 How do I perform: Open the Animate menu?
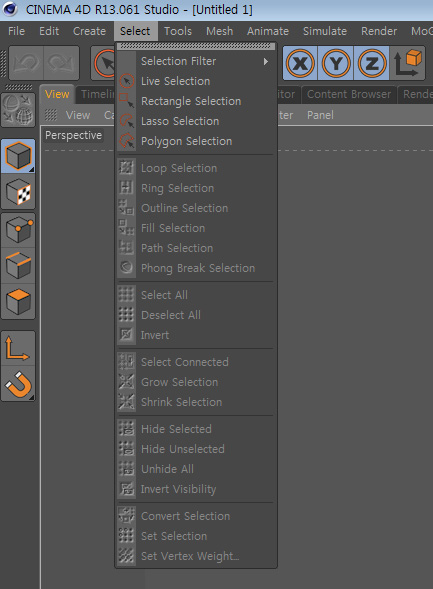pyautogui.click(x=268, y=31)
